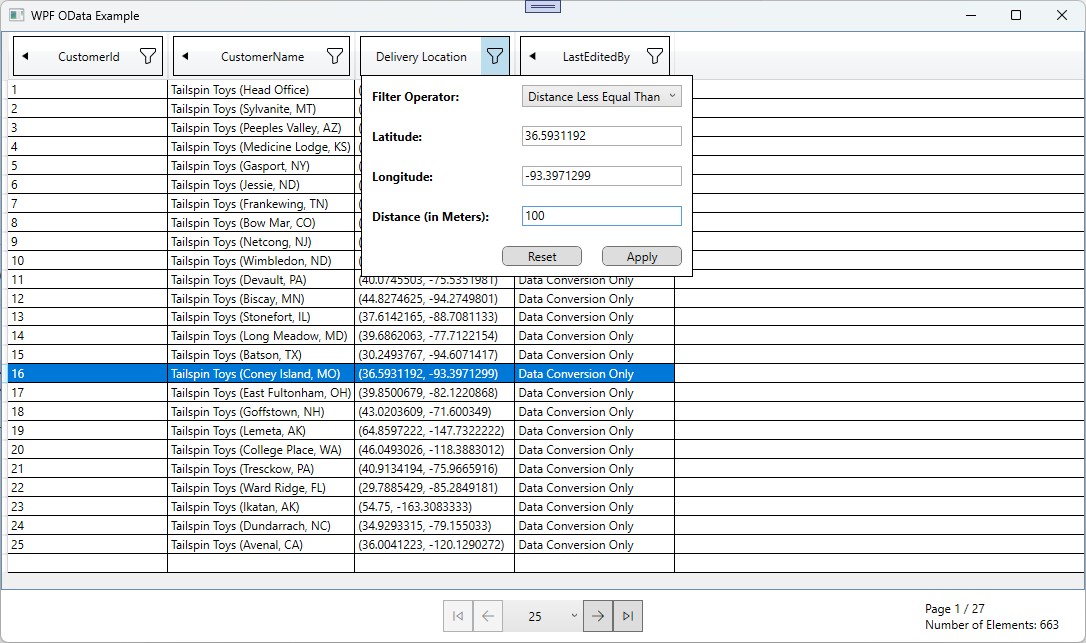Click the CustomerId column header text

pos(89,57)
